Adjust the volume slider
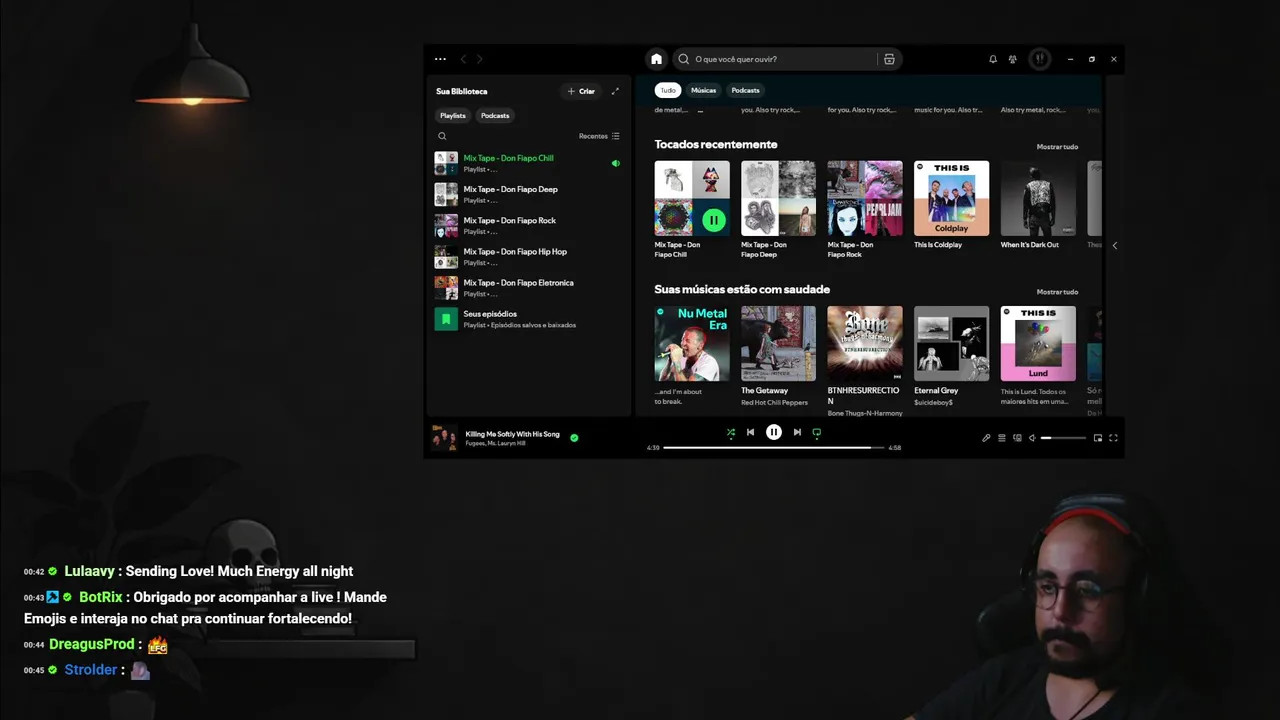This screenshot has height=720, width=1280. point(1064,437)
